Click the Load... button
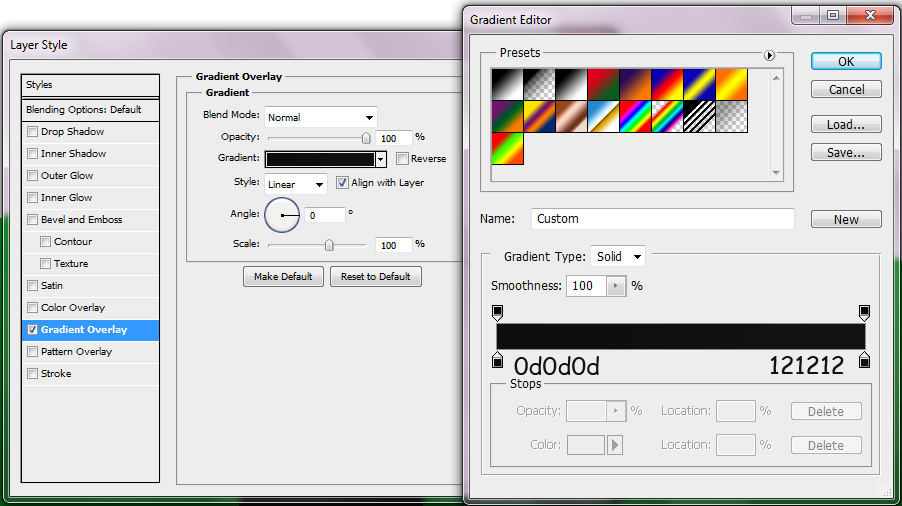The image size is (902, 506). [846, 125]
